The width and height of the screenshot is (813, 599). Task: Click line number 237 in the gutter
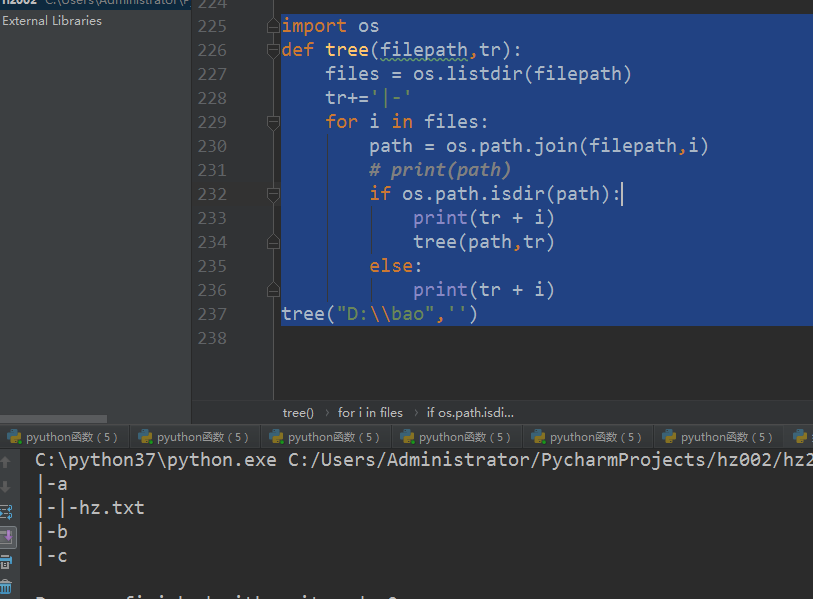[212, 314]
